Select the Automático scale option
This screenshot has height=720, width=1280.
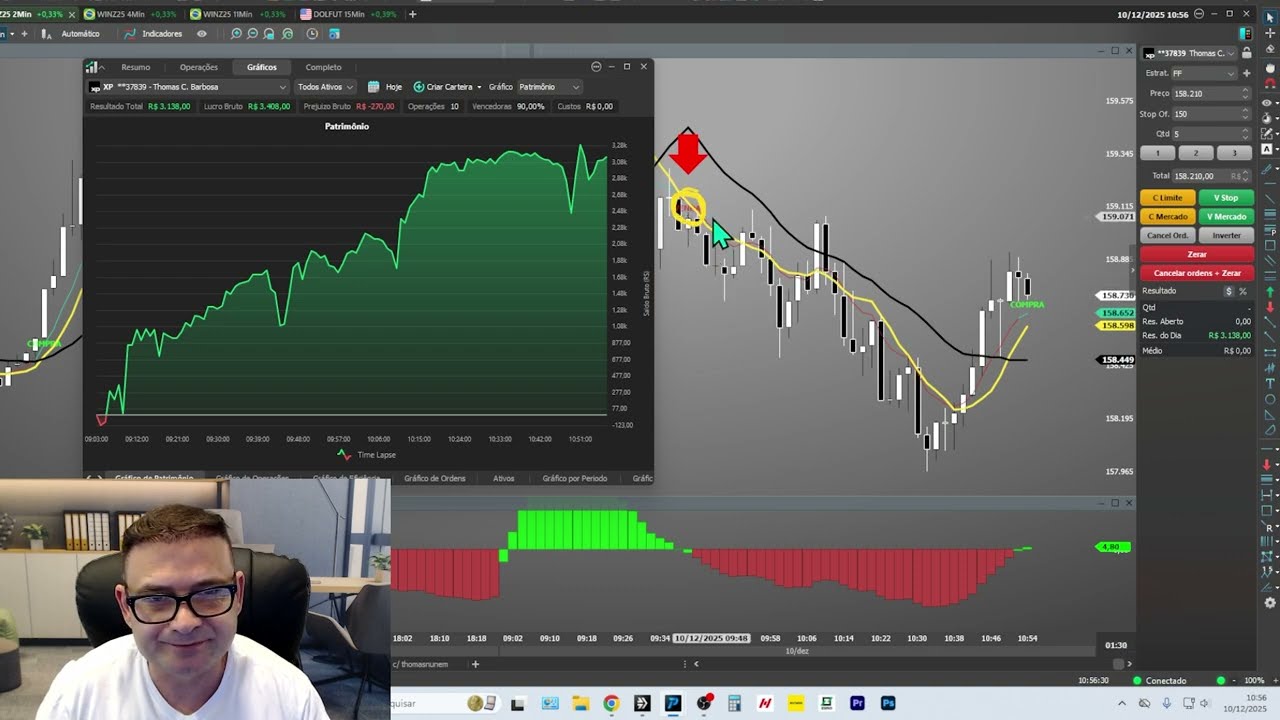80,34
